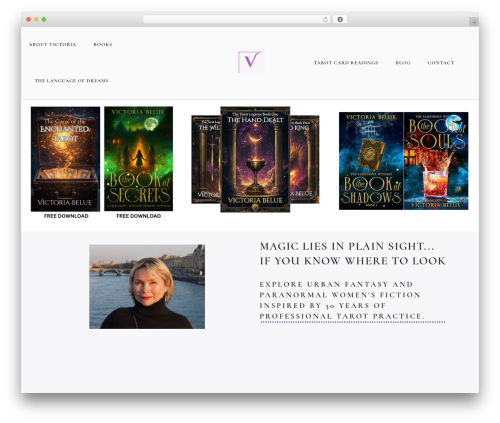The width and height of the screenshot is (500, 423).
Task: Open The Language of Dreams menu item
Action: click(72, 81)
